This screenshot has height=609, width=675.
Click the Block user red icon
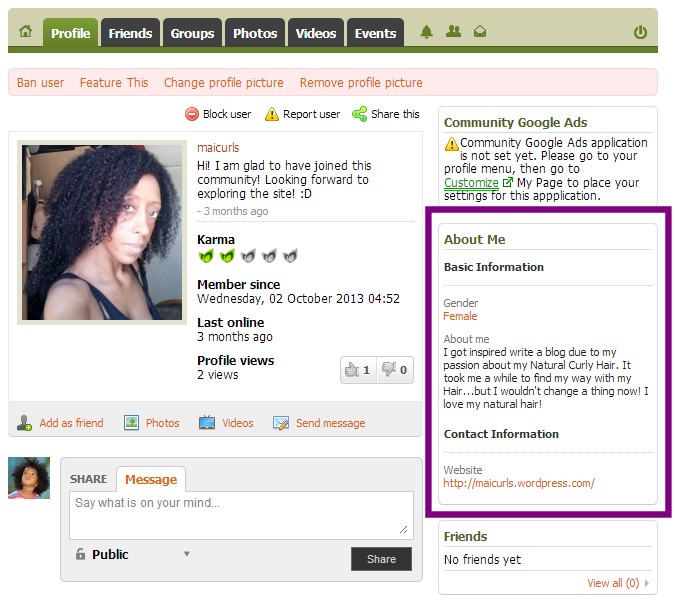(192, 114)
